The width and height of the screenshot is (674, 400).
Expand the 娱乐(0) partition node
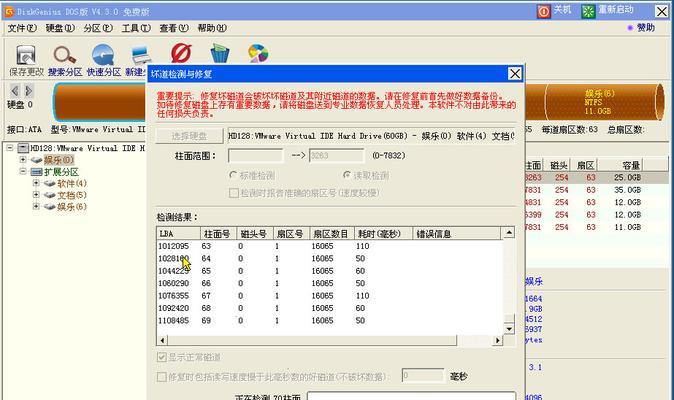(23, 159)
